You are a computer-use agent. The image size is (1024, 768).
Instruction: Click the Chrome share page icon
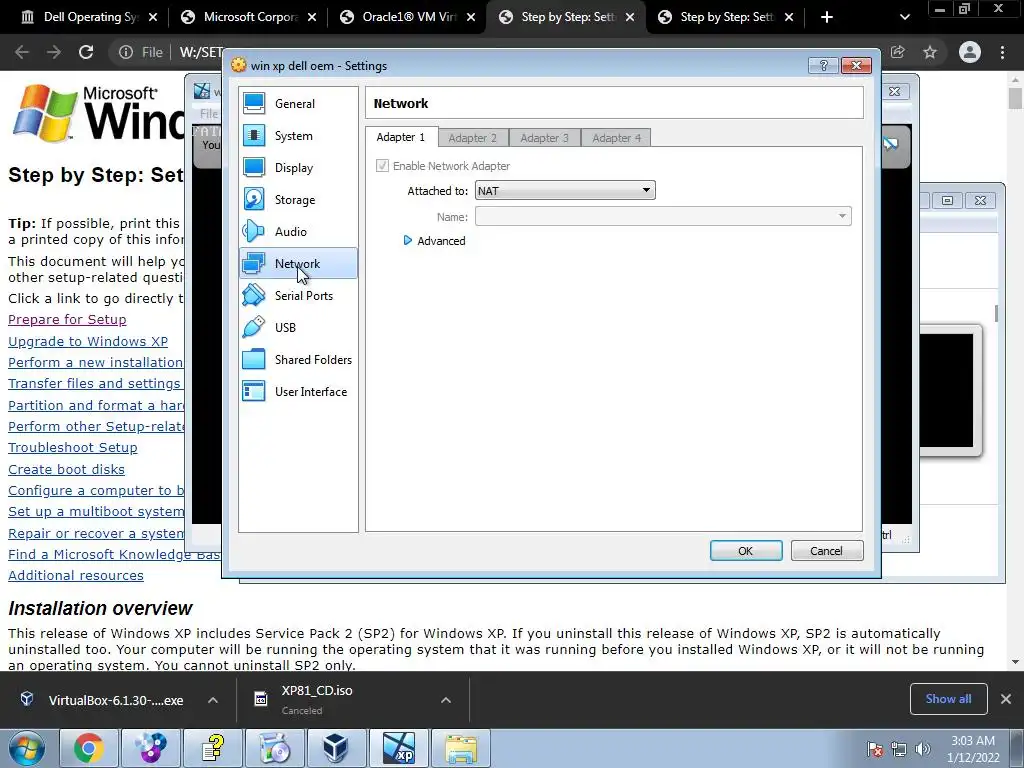tap(898, 52)
